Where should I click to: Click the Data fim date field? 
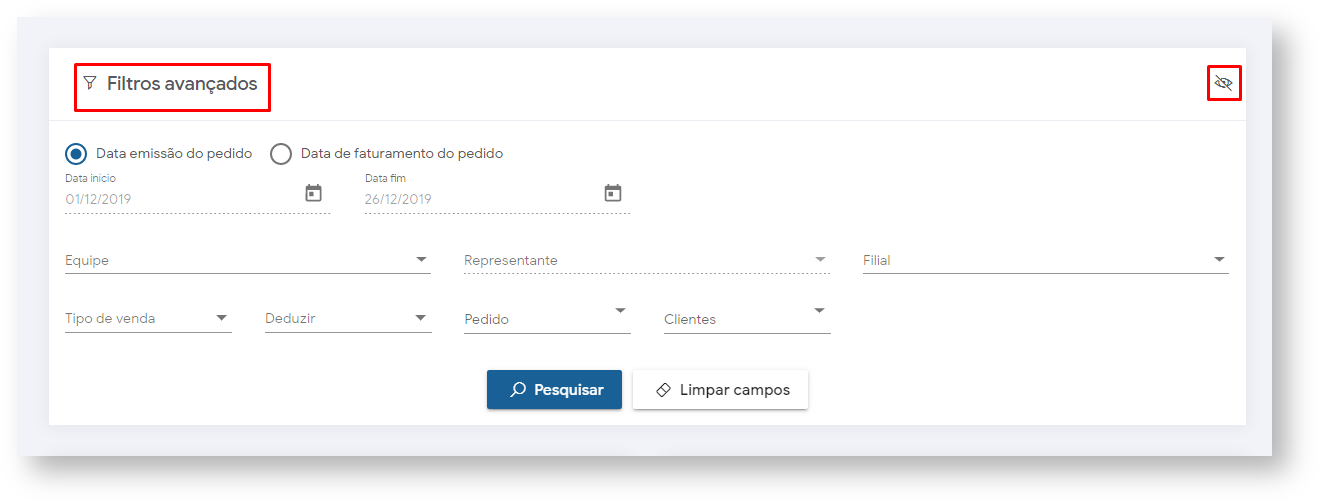click(x=480, y=199)
